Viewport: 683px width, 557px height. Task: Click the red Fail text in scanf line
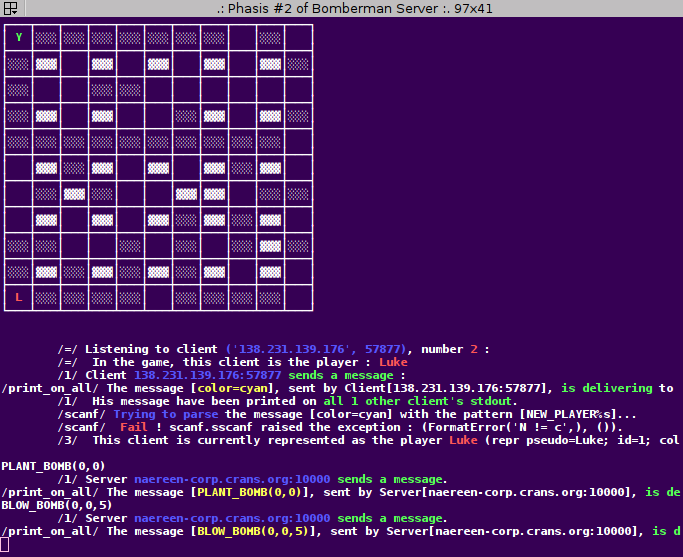(134, 427)
